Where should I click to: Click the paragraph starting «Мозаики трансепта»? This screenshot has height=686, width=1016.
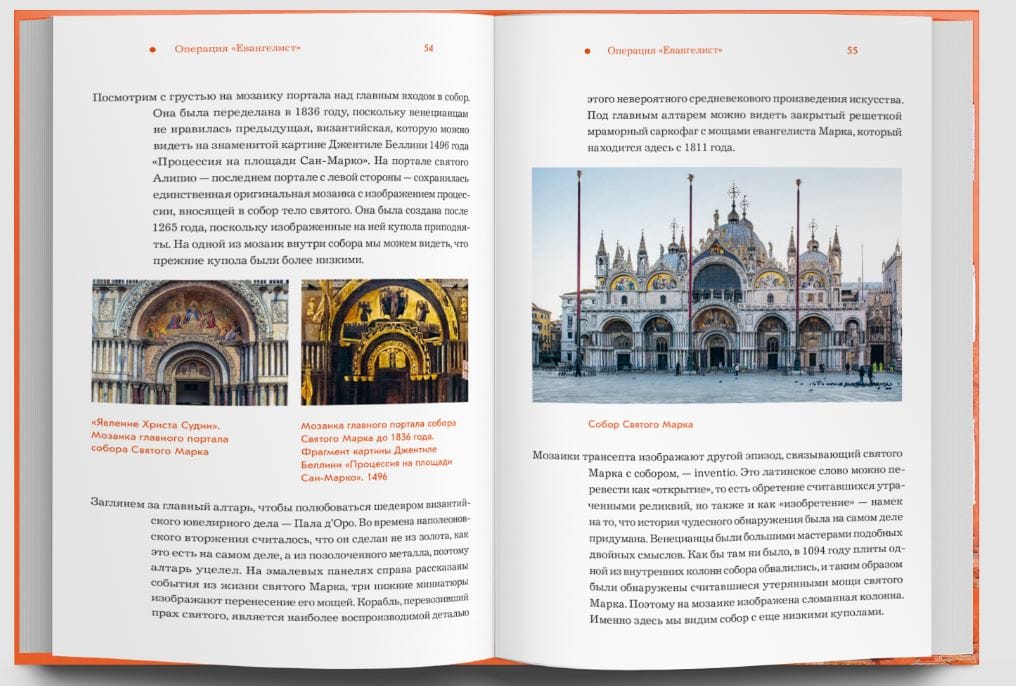[x=718, y=533]
